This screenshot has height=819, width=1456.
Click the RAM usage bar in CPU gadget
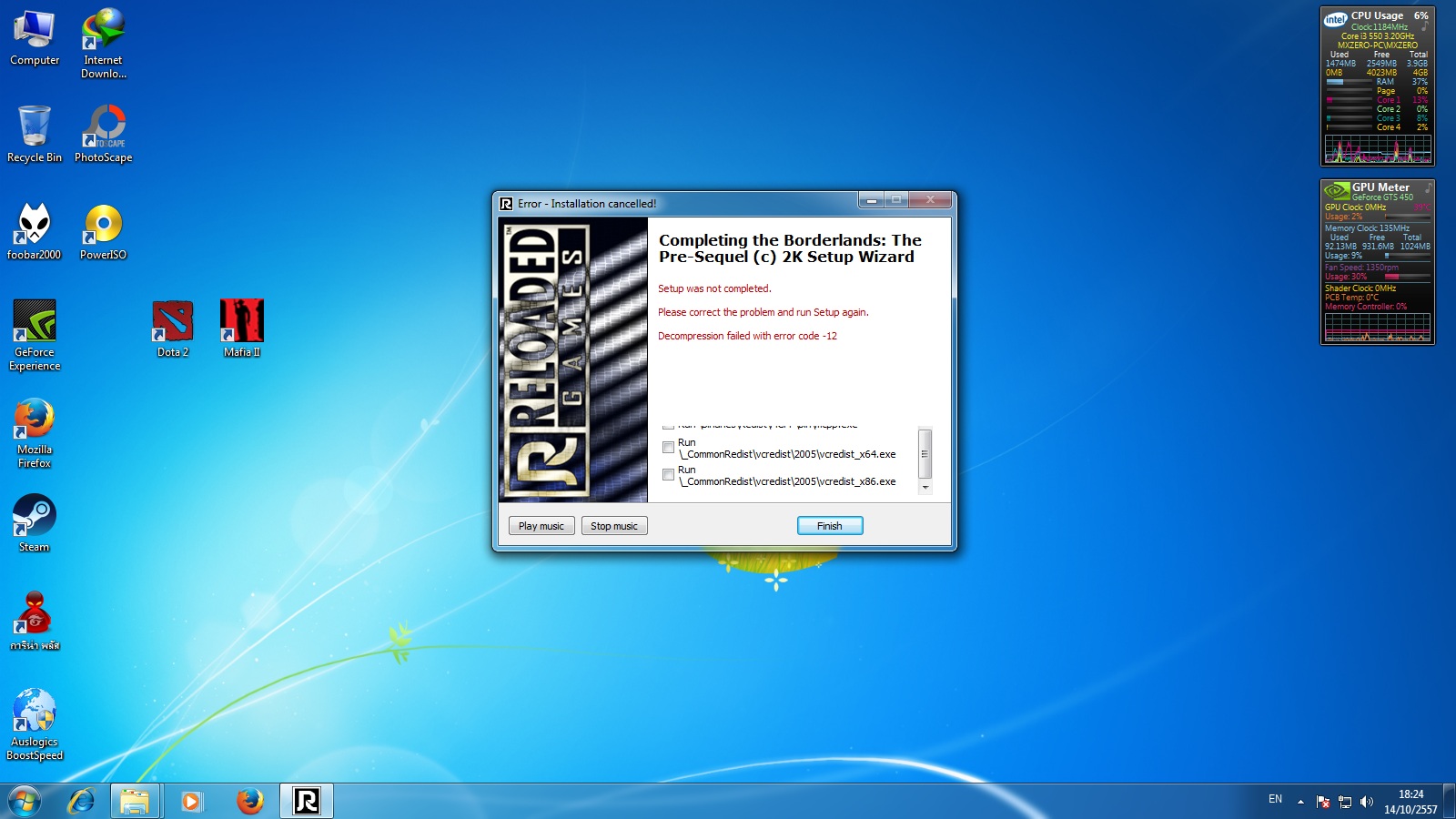click(1349, 82)
